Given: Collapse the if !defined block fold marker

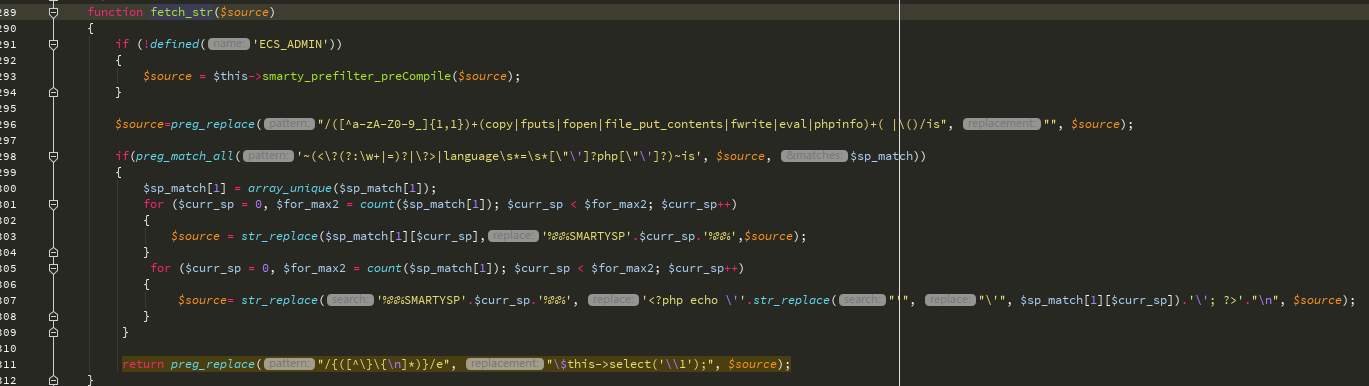Looking at the screenshot, I should 54,44.
